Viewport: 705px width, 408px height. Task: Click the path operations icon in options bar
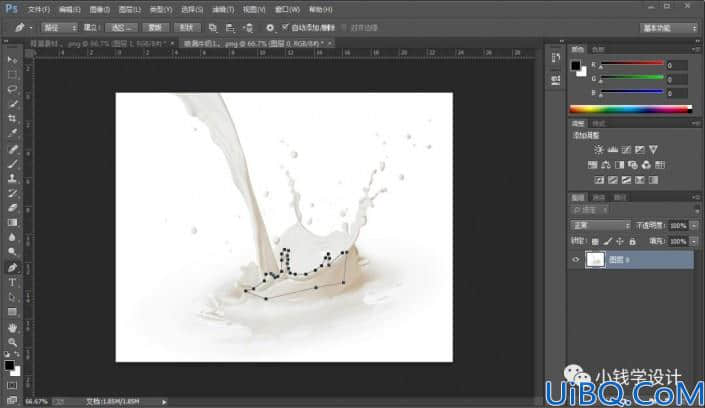[x=212, y=28]
